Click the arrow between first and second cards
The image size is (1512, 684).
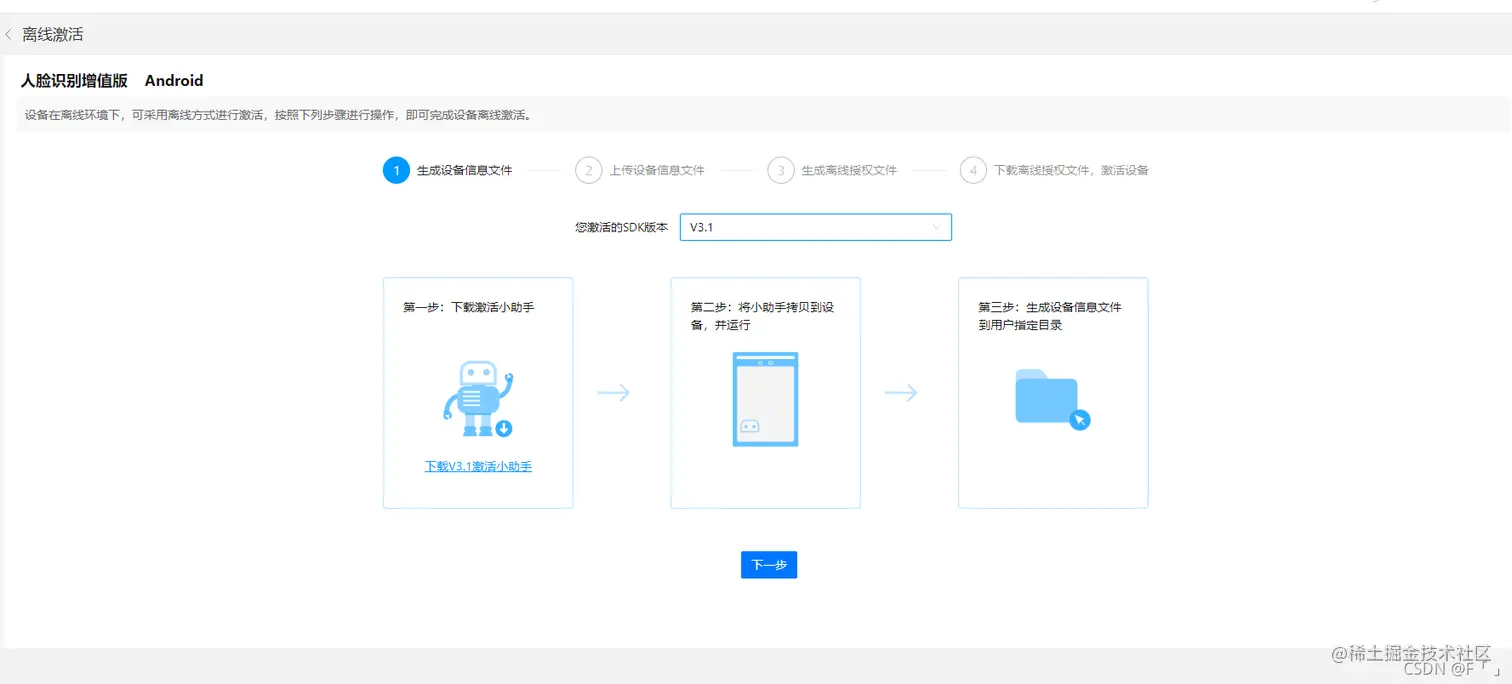click(x=614, y=393)
